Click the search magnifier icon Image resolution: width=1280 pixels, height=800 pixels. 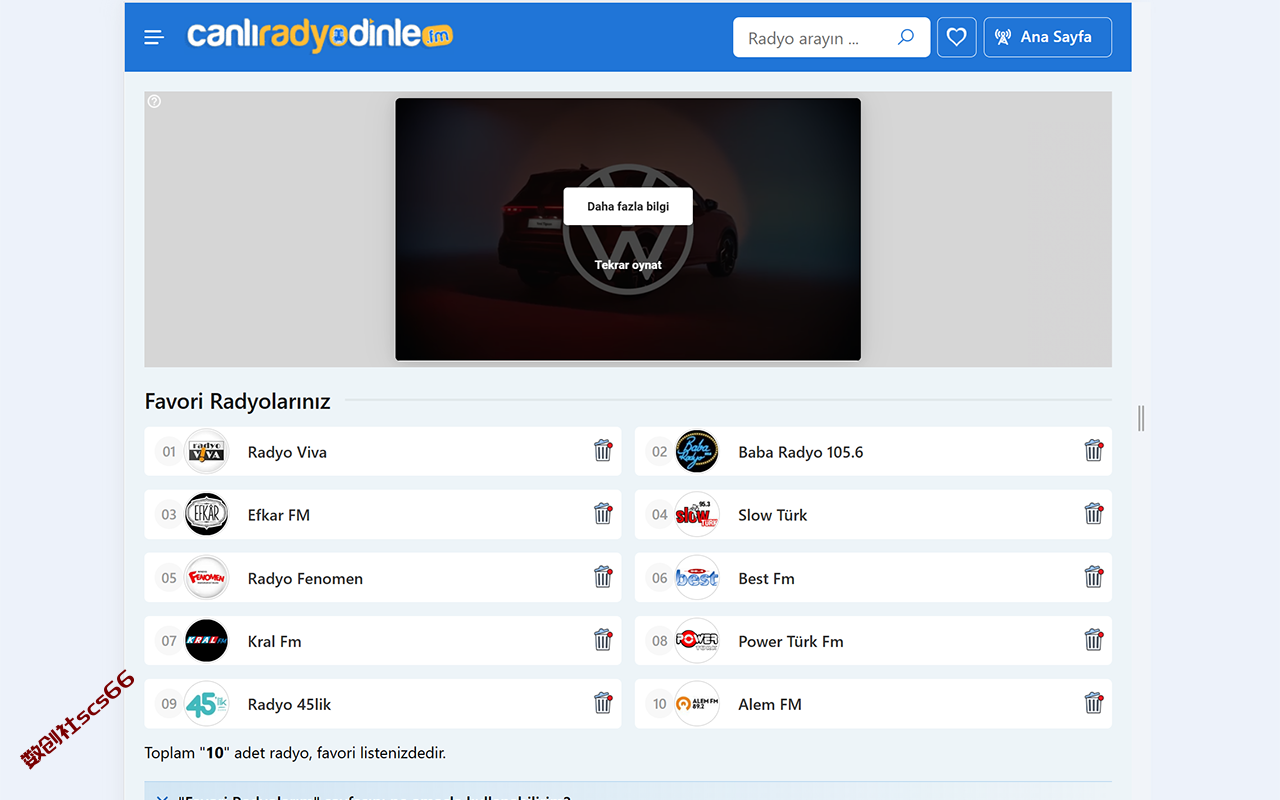tap(906, 37)
